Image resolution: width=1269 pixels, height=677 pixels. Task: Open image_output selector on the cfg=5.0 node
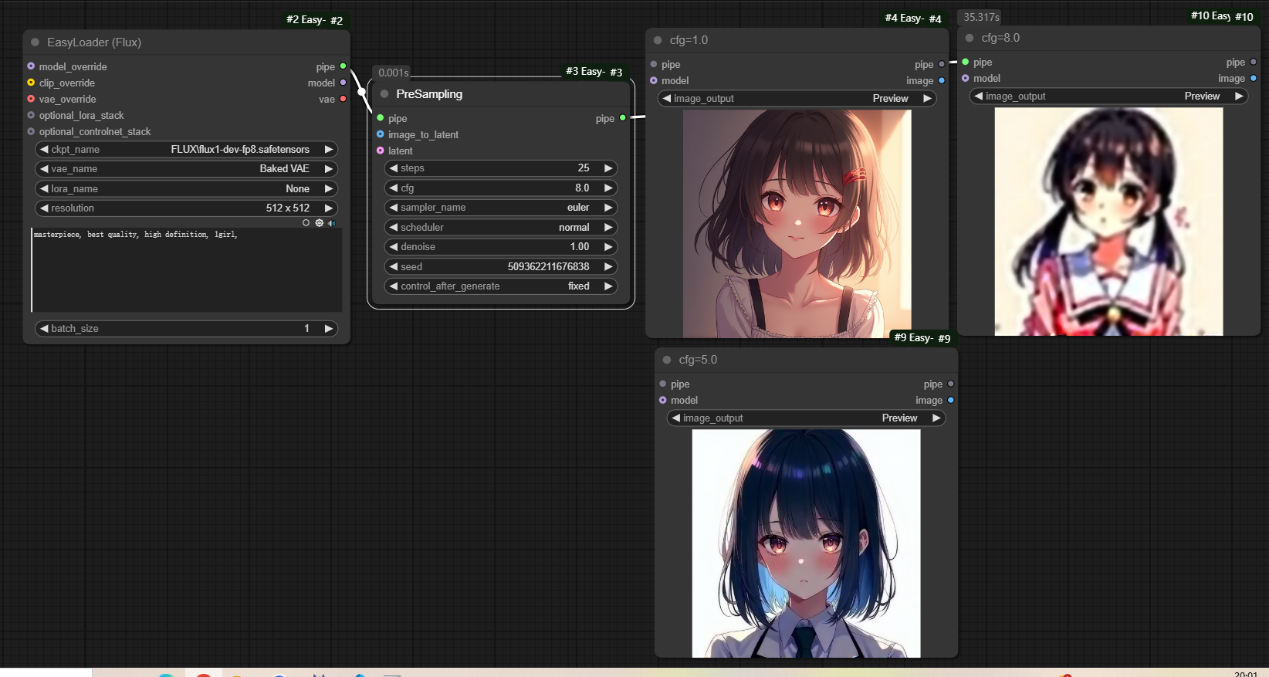pos(806,418)
